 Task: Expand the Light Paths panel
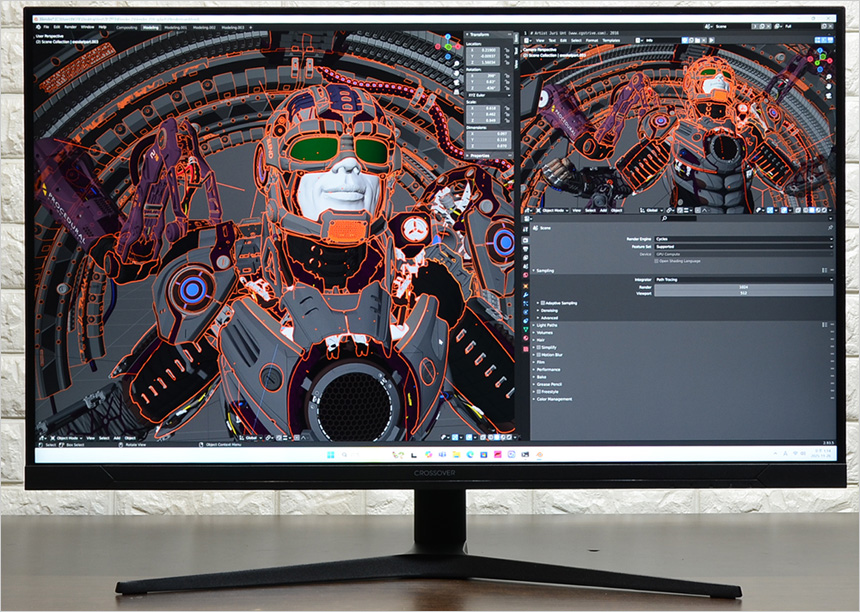pos(546,325)
